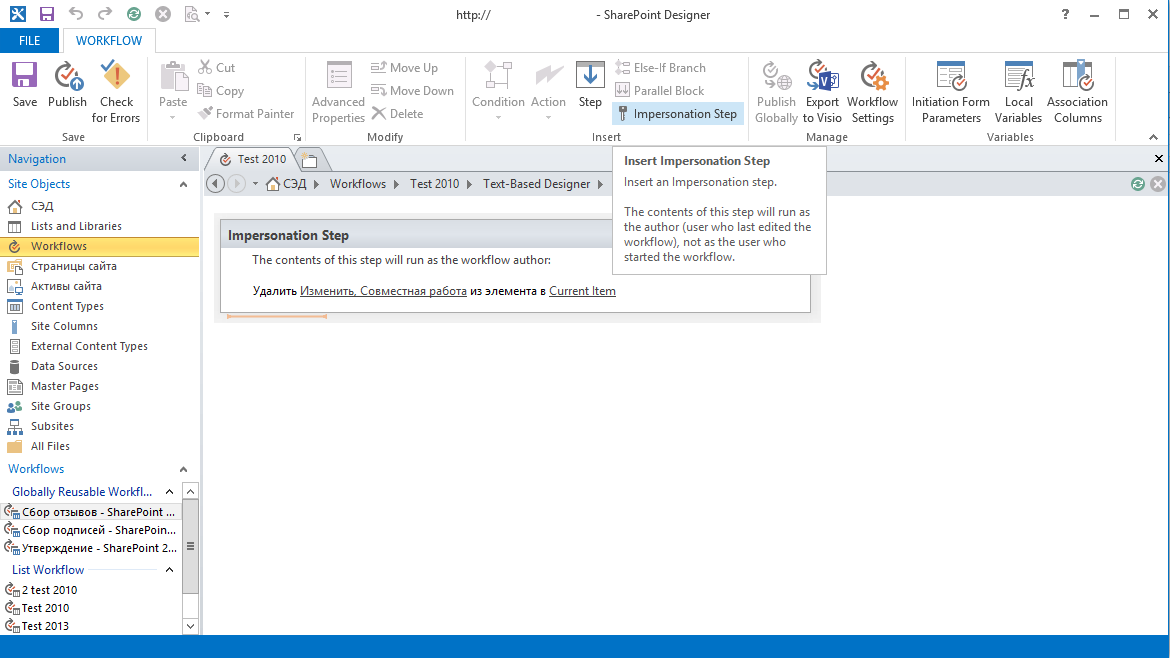Open the Customize Quick Access Toolbar dropdown
1170x658 pixels.
226,14
